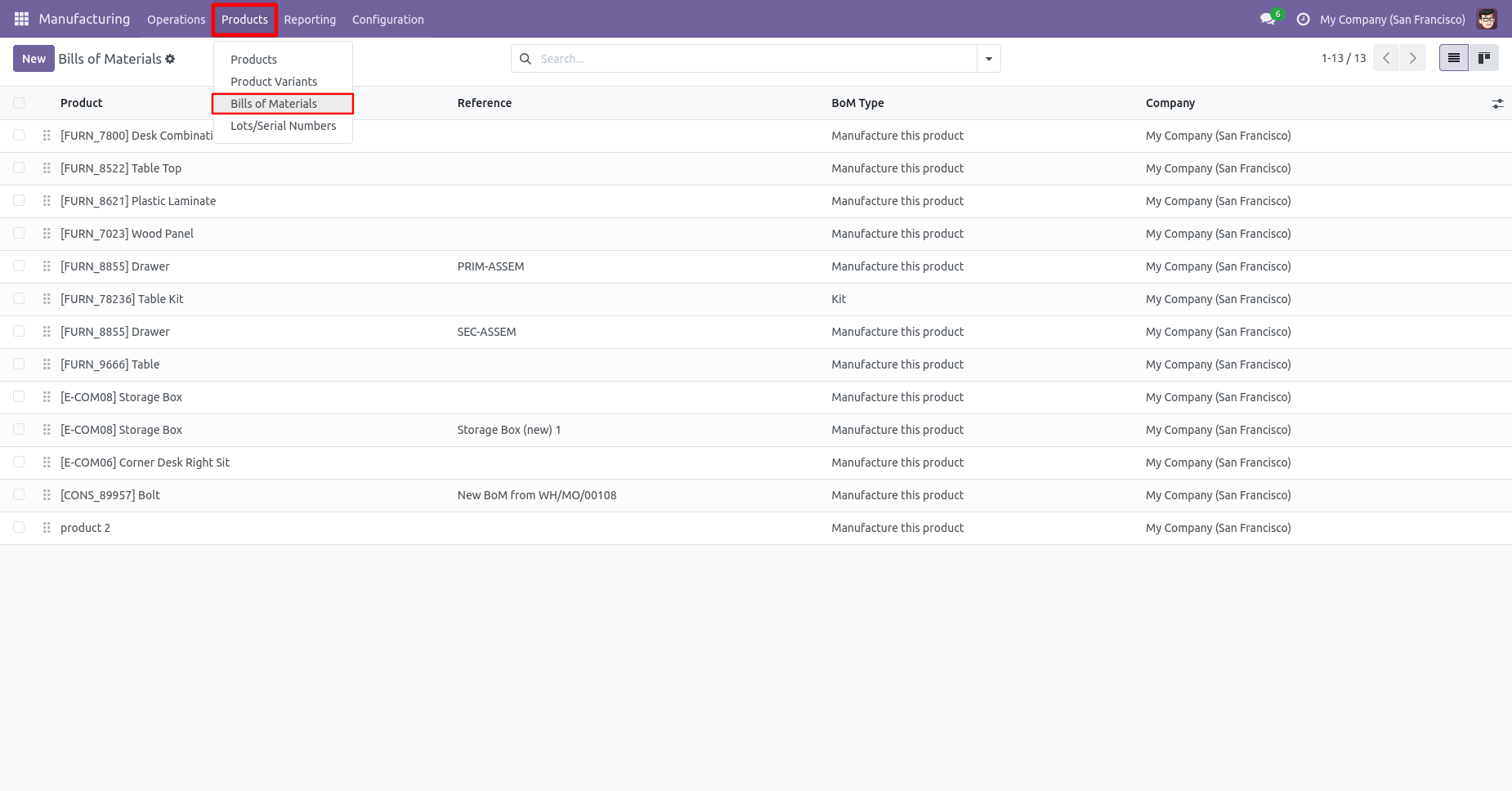Viewport: 1512px width, 791px height.
Task: Click the gear icon next to Bills of Materials
Action: (x=170, y=59)
